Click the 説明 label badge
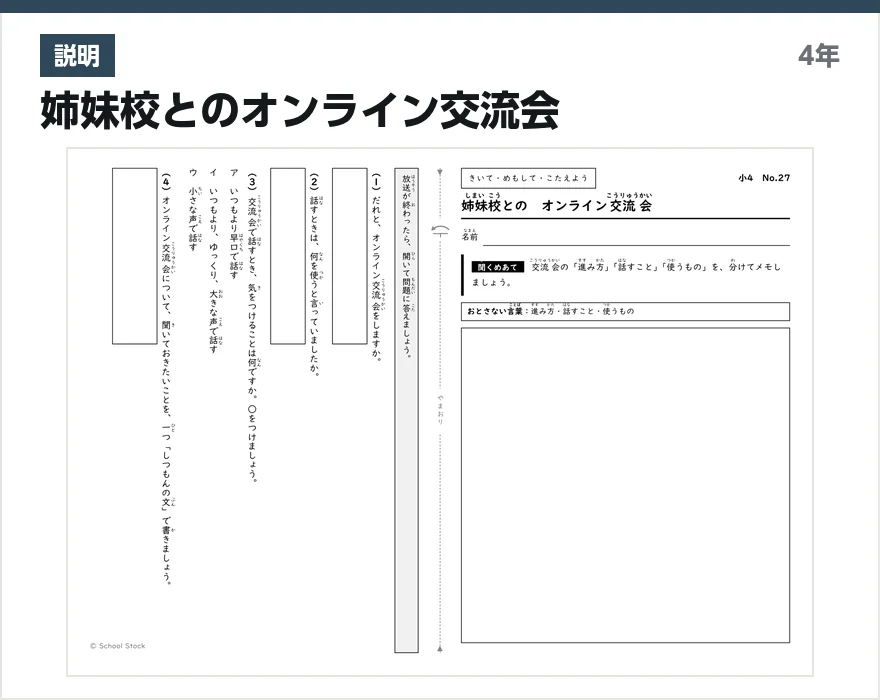 coord(77,56)
